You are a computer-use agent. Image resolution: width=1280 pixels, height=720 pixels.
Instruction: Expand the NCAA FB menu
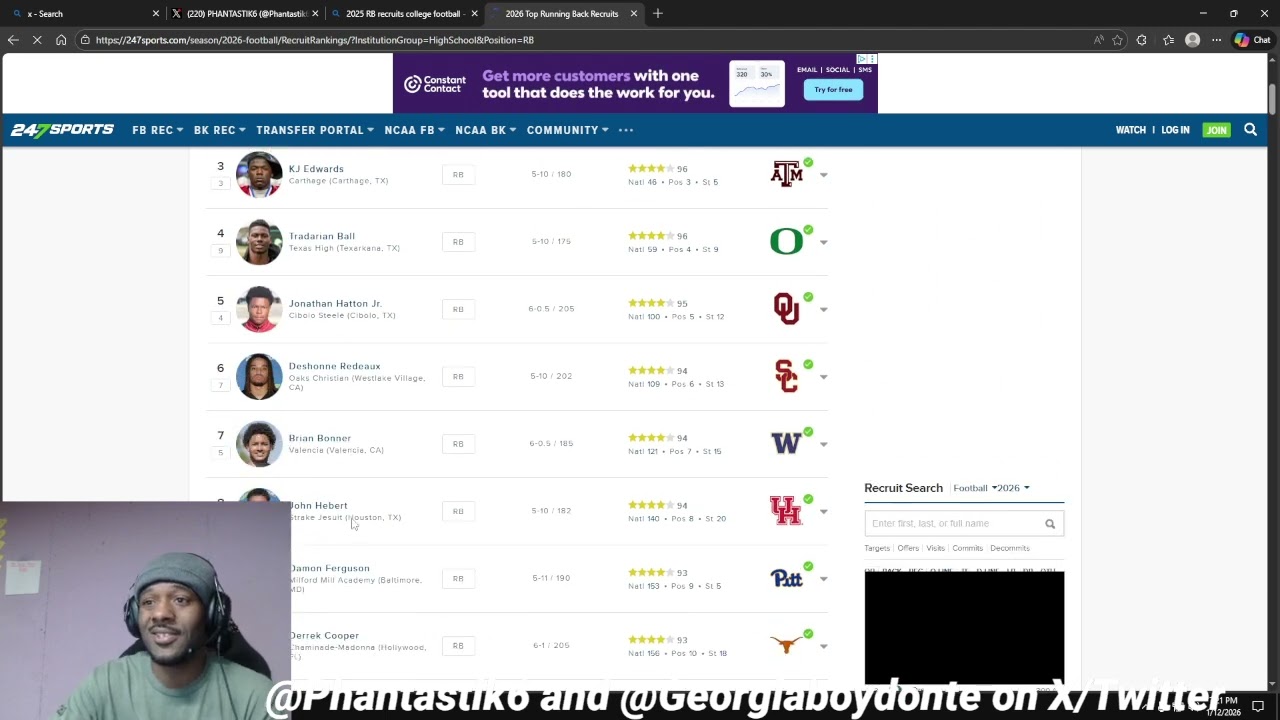pyautogui.click(x=414, y=130)
